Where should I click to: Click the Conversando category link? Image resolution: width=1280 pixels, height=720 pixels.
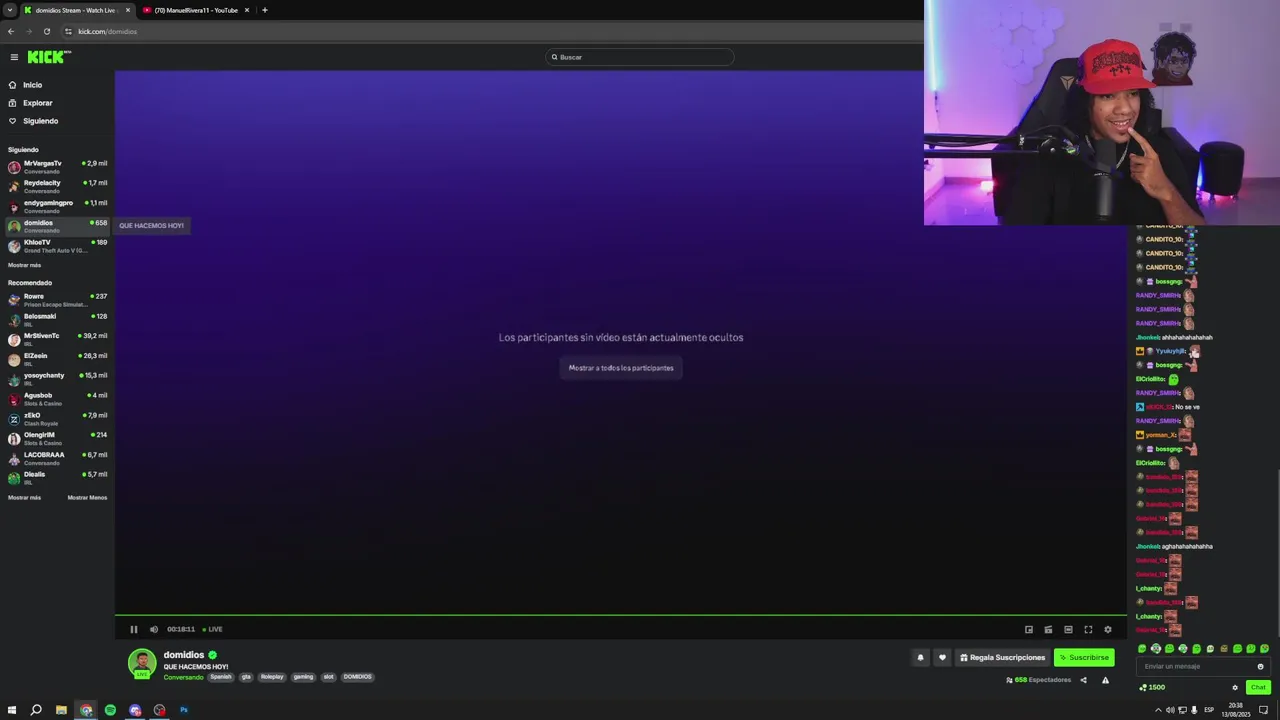tap(183, 677)
